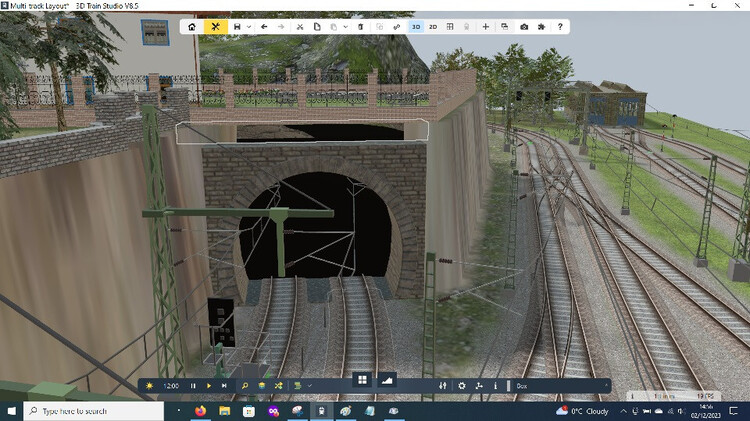750x421 pixels.
Task: Click the train driver cab view icon
Action: pyautogui.click(x=466, y=27)
